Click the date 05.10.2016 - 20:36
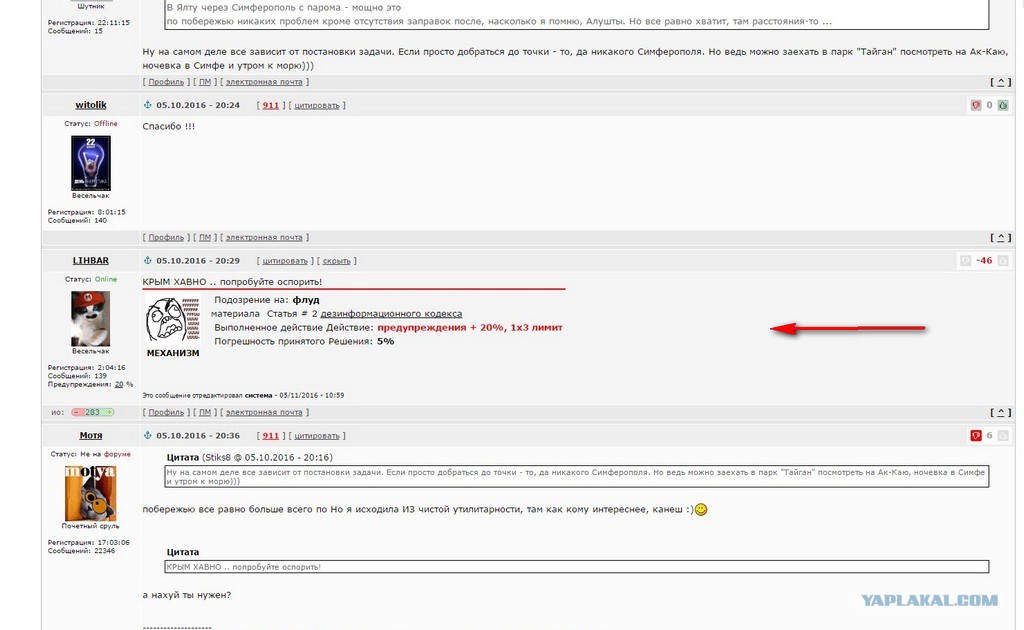 pos(198,435)
